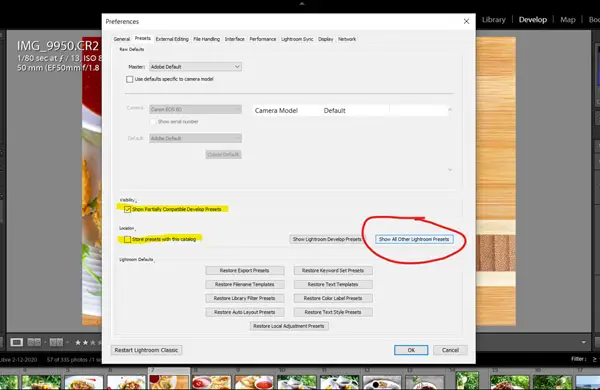Screen dimensions: 600x390
Task: Click down scroll arrow of Camera Model table
Action: [450, 169]
